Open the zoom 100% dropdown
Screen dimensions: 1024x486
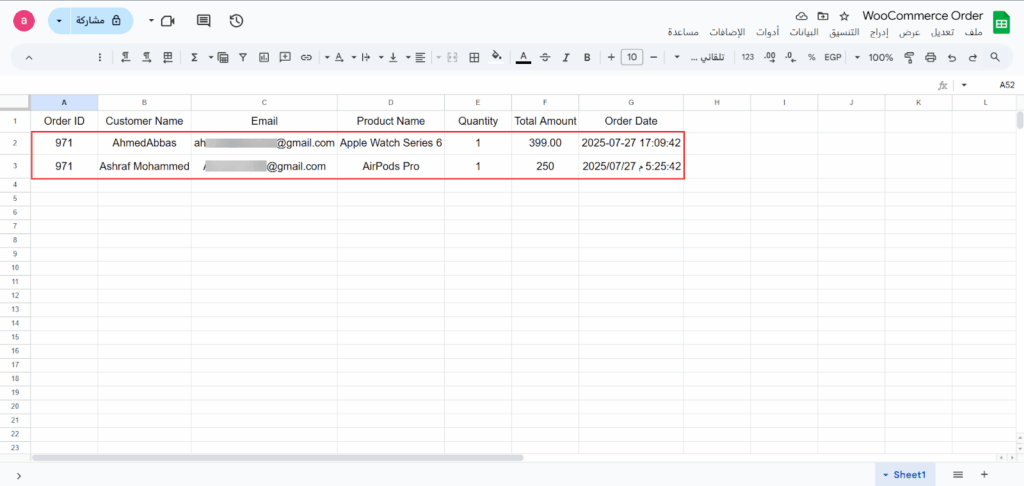[x=875, y=57]
